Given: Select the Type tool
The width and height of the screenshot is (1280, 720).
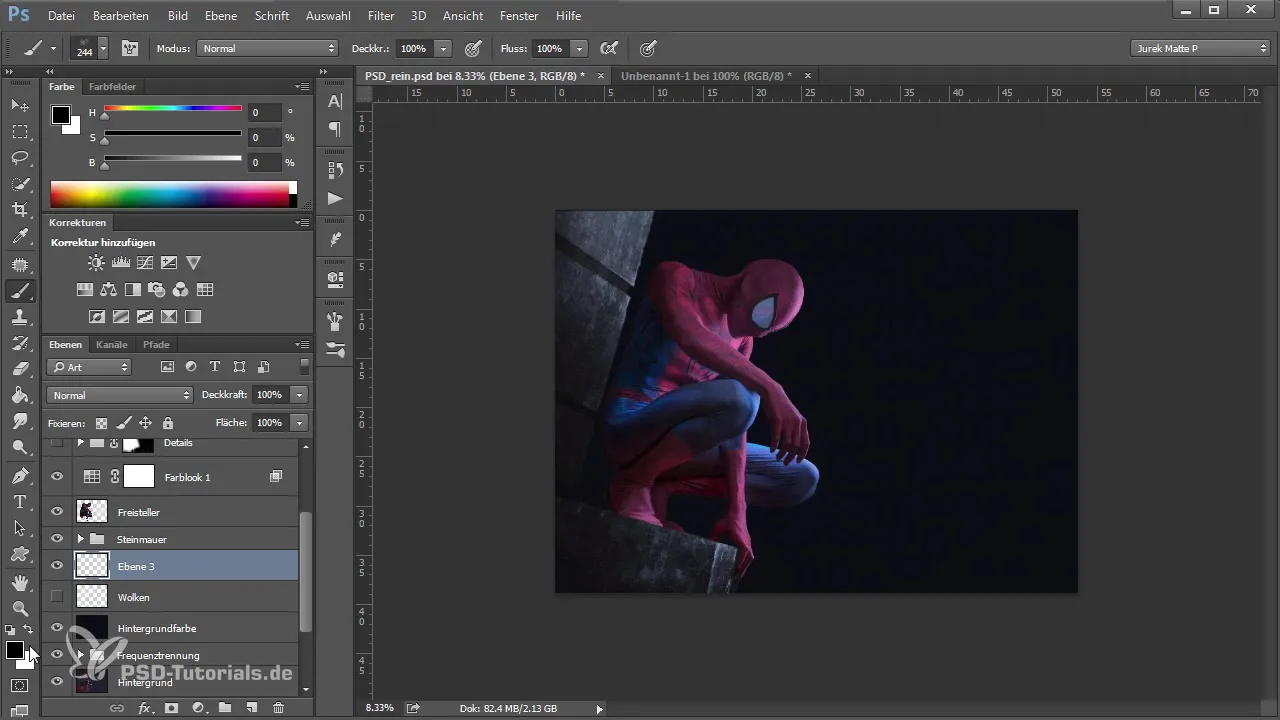Looking at the screenshot, I should click(x=20, y=501).
